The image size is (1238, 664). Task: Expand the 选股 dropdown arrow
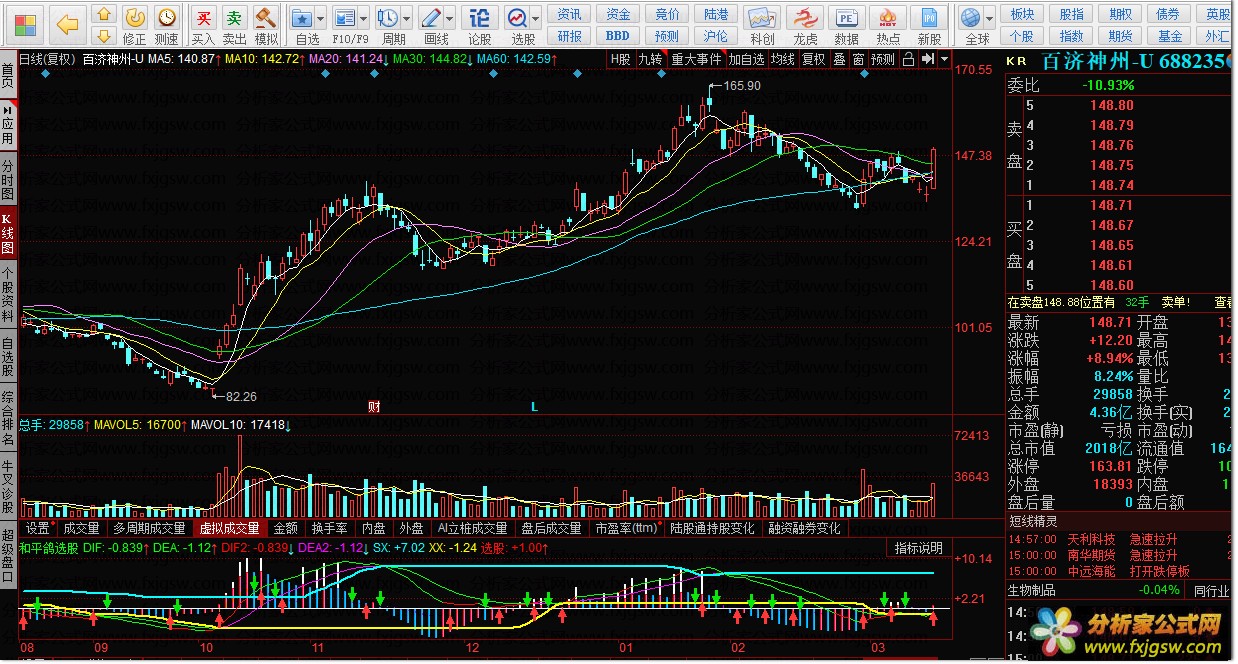pyautogui.click(x=536, y=18)
